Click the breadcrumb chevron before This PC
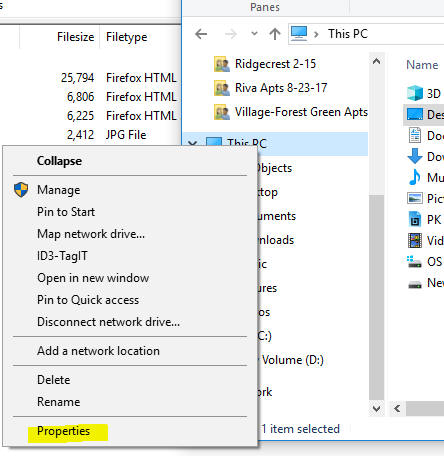The height and width of the screenshot is (456, 444). 316,34
